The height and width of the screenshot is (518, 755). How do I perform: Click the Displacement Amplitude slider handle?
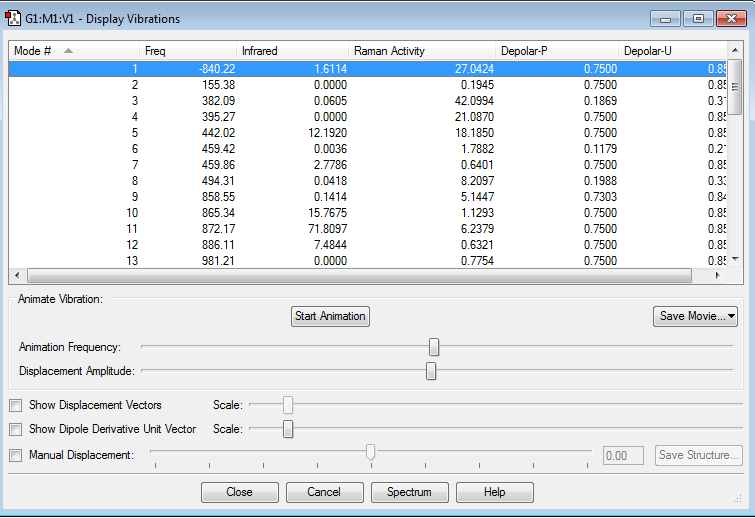coord(431,371)
